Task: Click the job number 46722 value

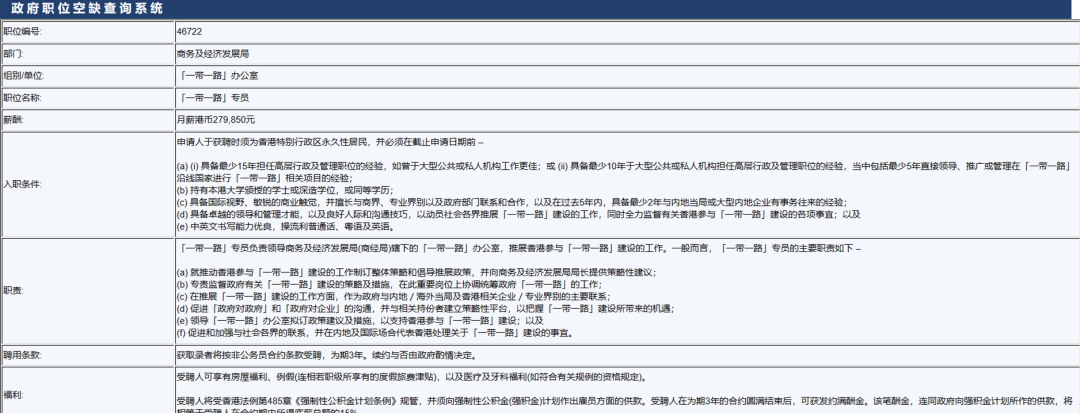Action: [189, 32]
